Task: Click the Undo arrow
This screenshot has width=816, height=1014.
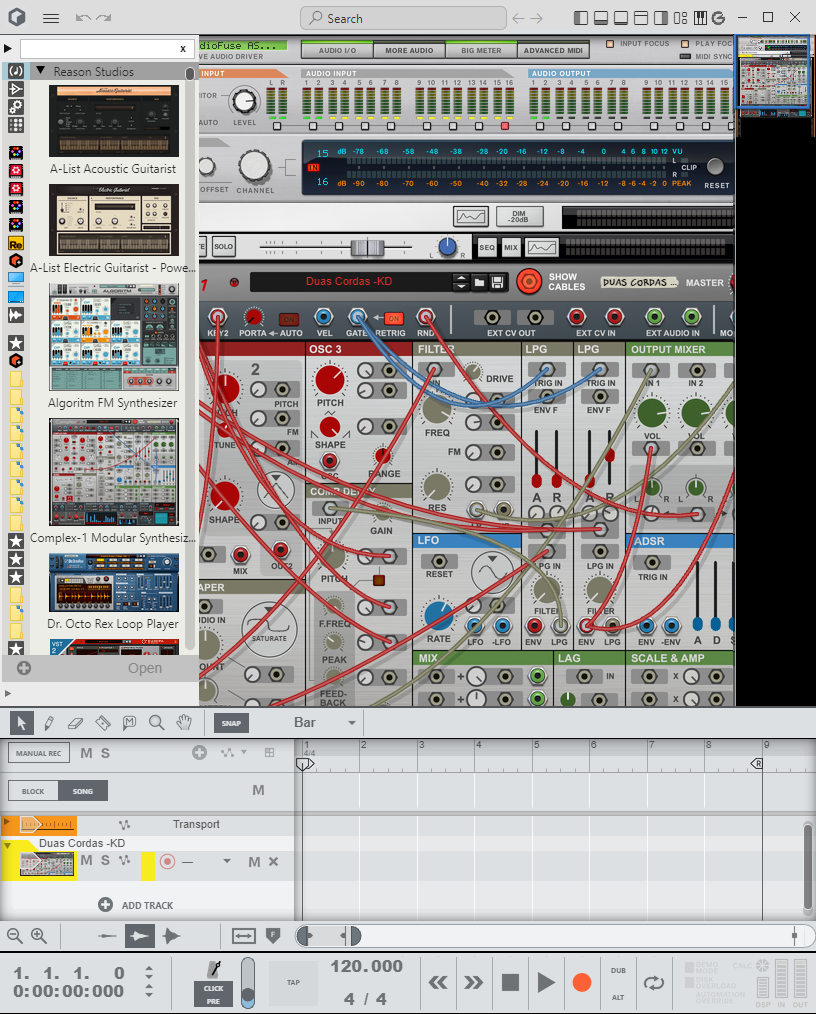Action: (x=83, y=18)
